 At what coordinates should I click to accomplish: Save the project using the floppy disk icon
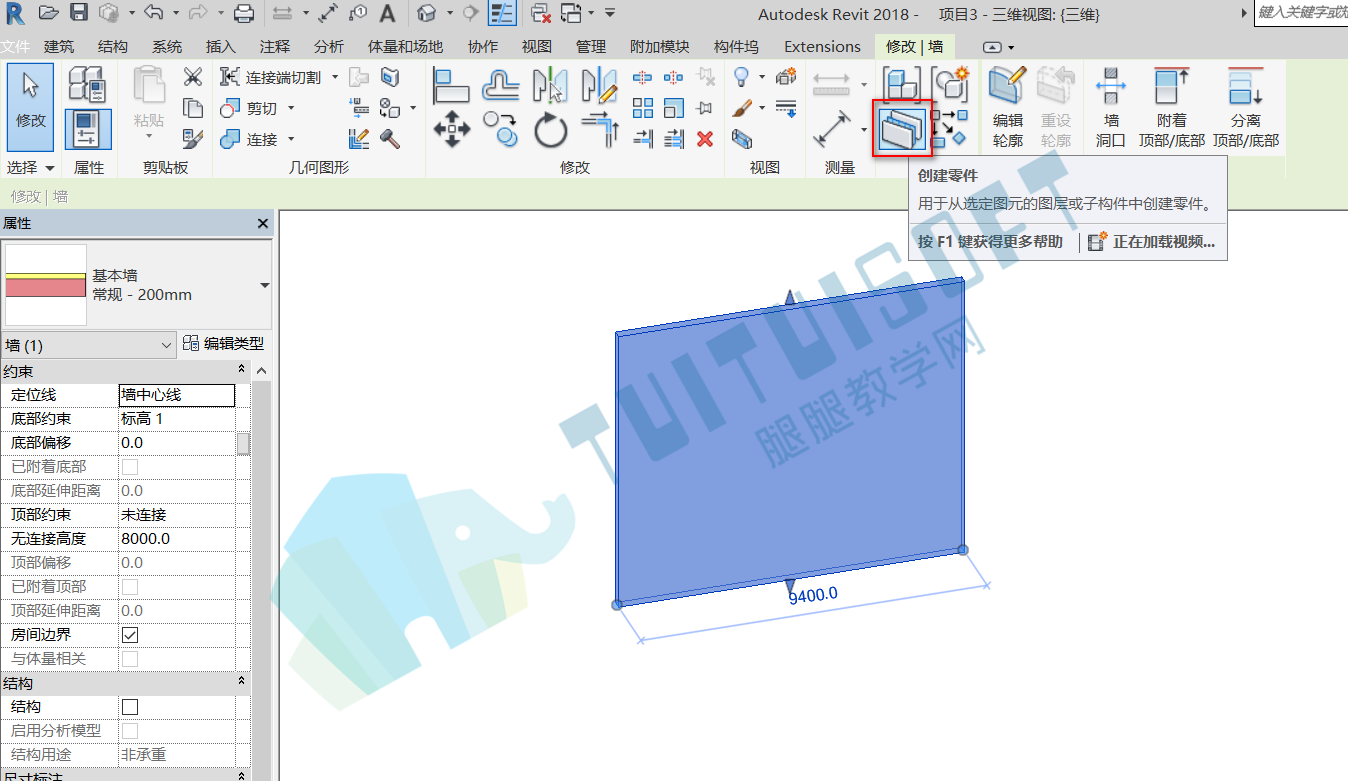[x=79, y=13]
